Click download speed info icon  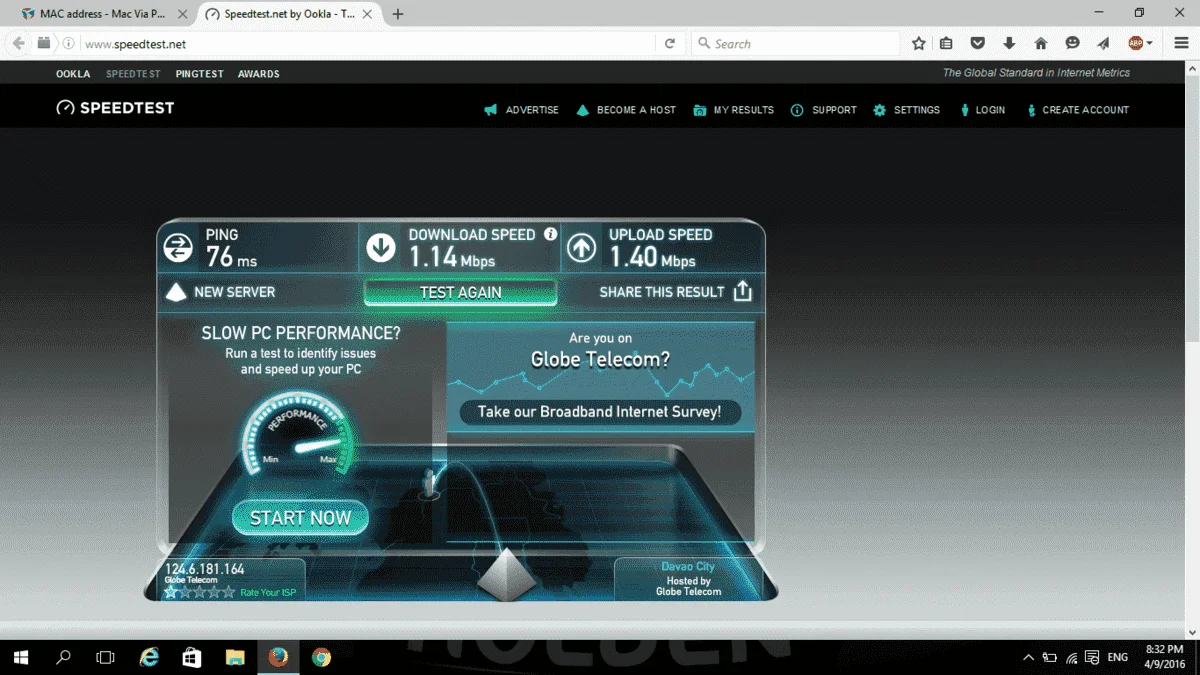(x=550, y=234)
